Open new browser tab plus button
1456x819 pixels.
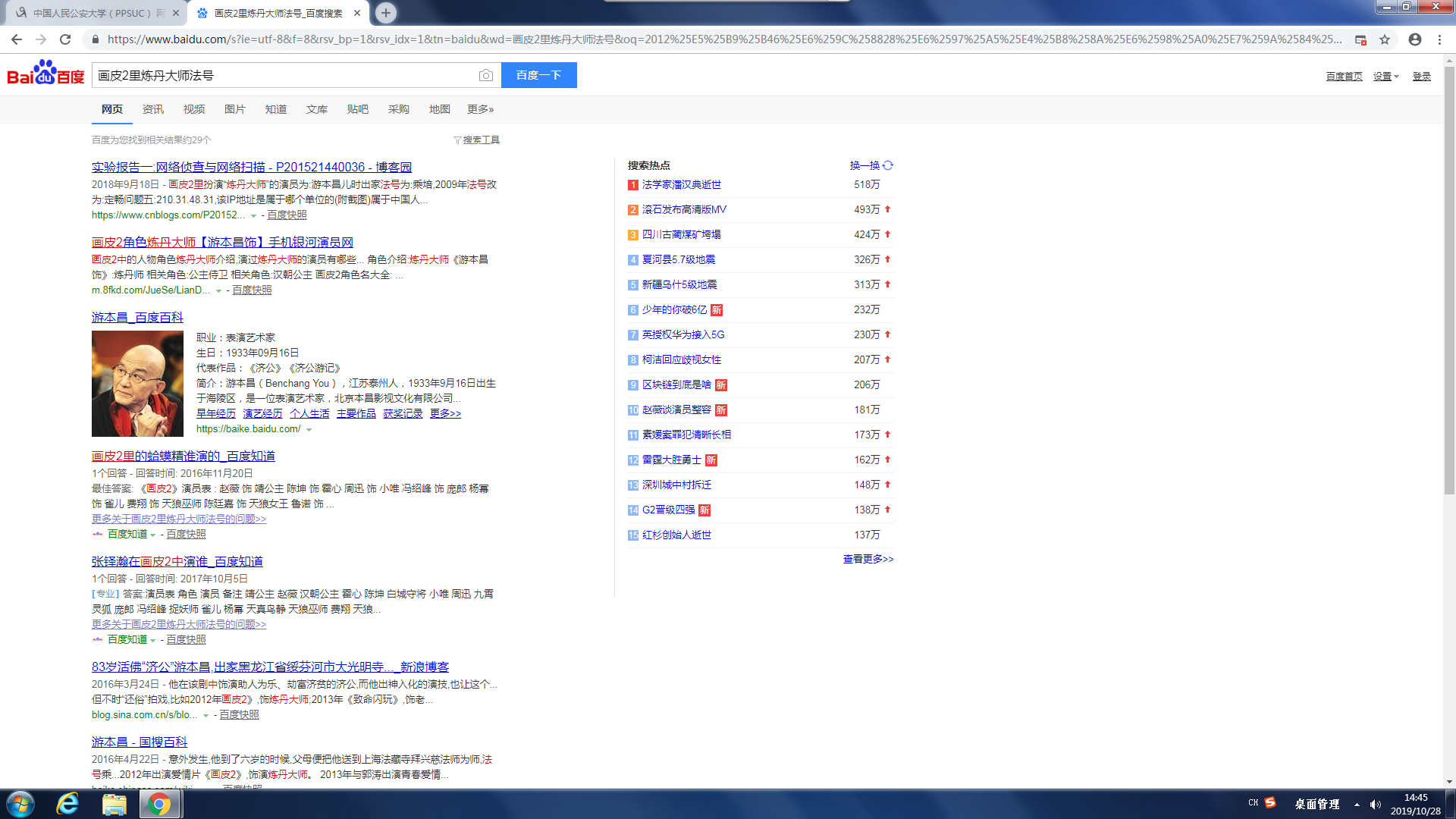tap(386, 13)
